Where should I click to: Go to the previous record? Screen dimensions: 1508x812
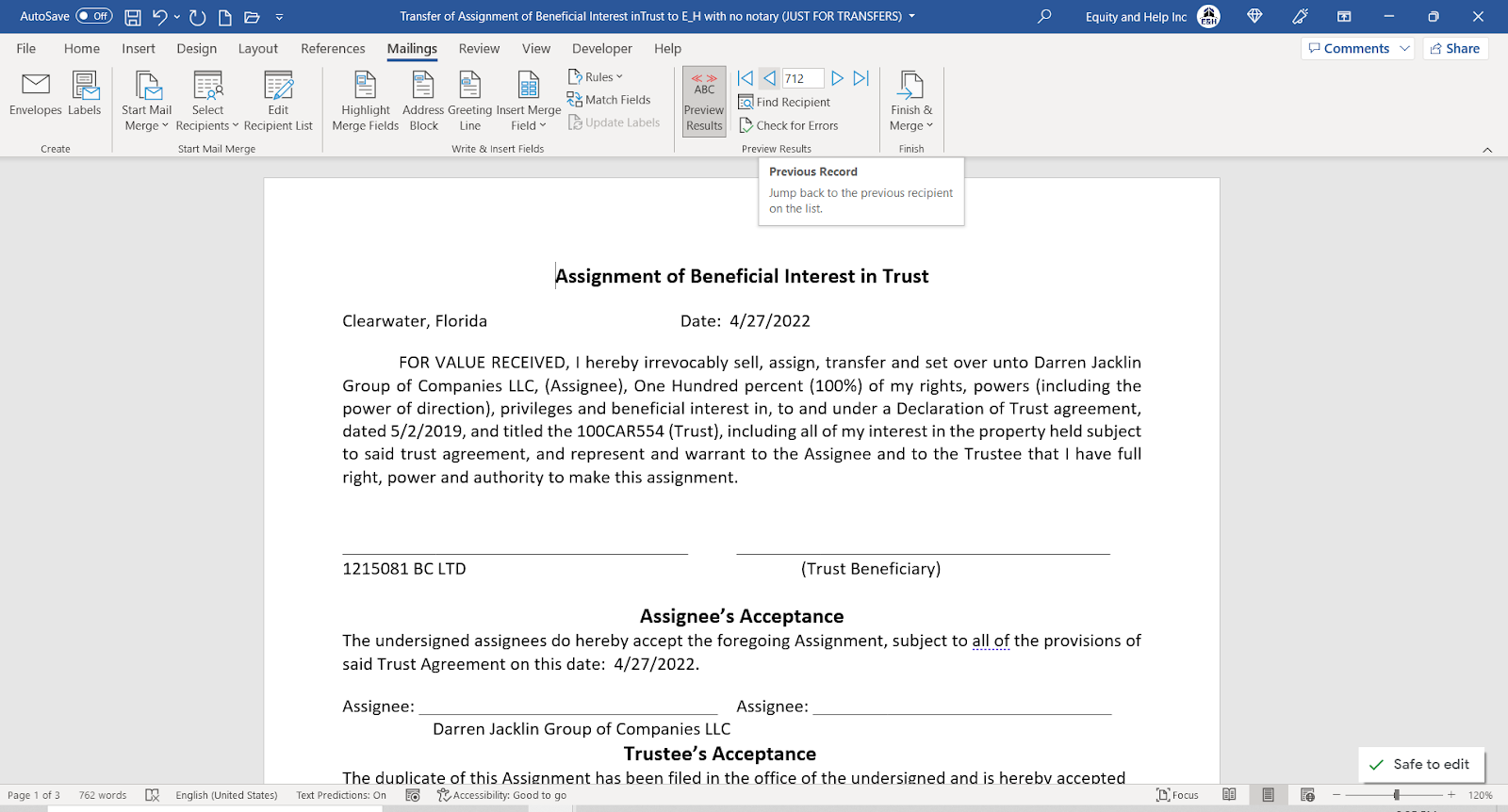click(x=770, y=78)
